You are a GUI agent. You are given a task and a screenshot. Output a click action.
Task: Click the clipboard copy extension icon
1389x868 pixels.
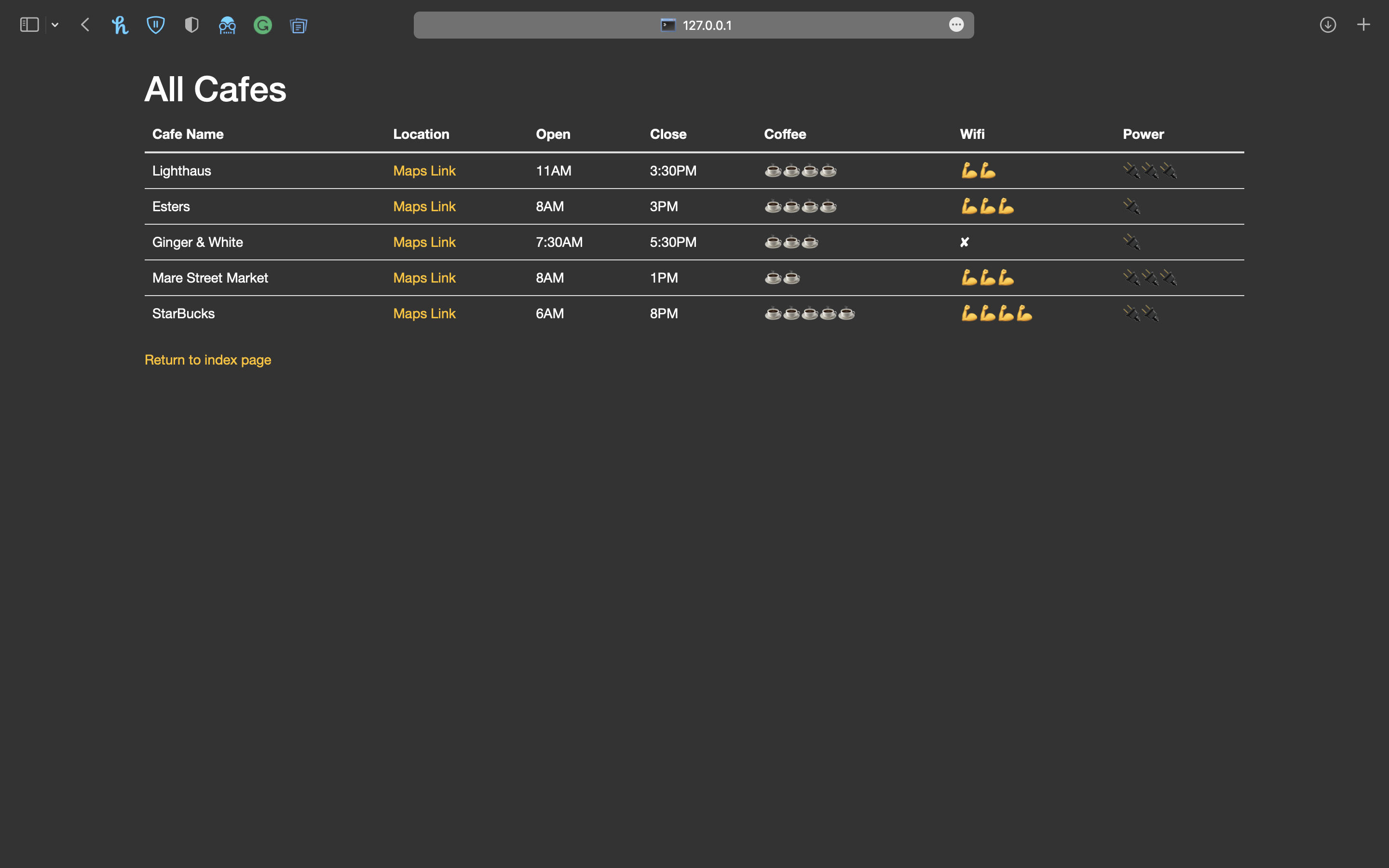click(299, 25)
